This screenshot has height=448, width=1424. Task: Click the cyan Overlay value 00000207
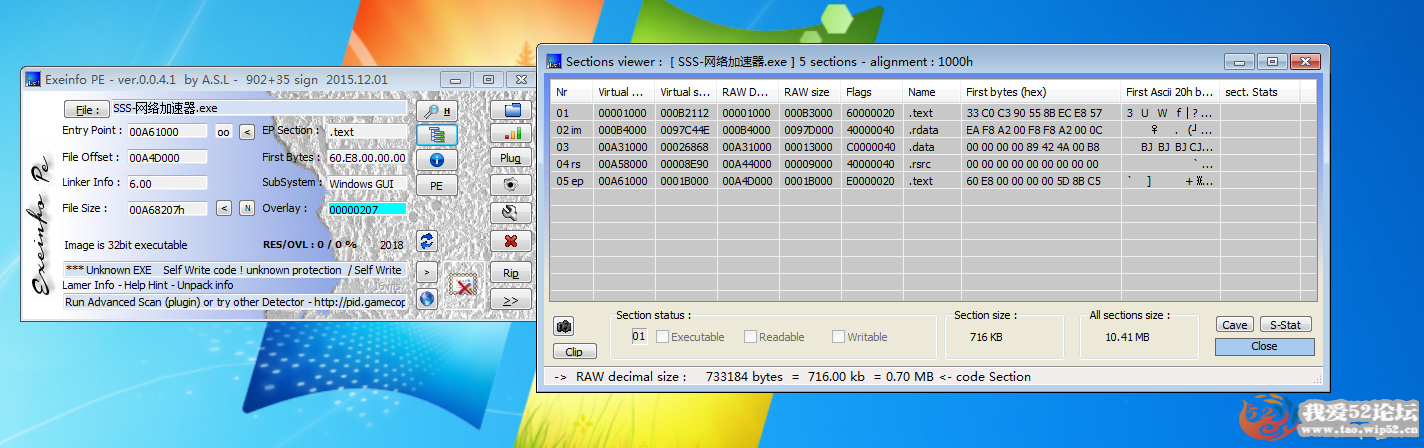click(x=367, y=209)
